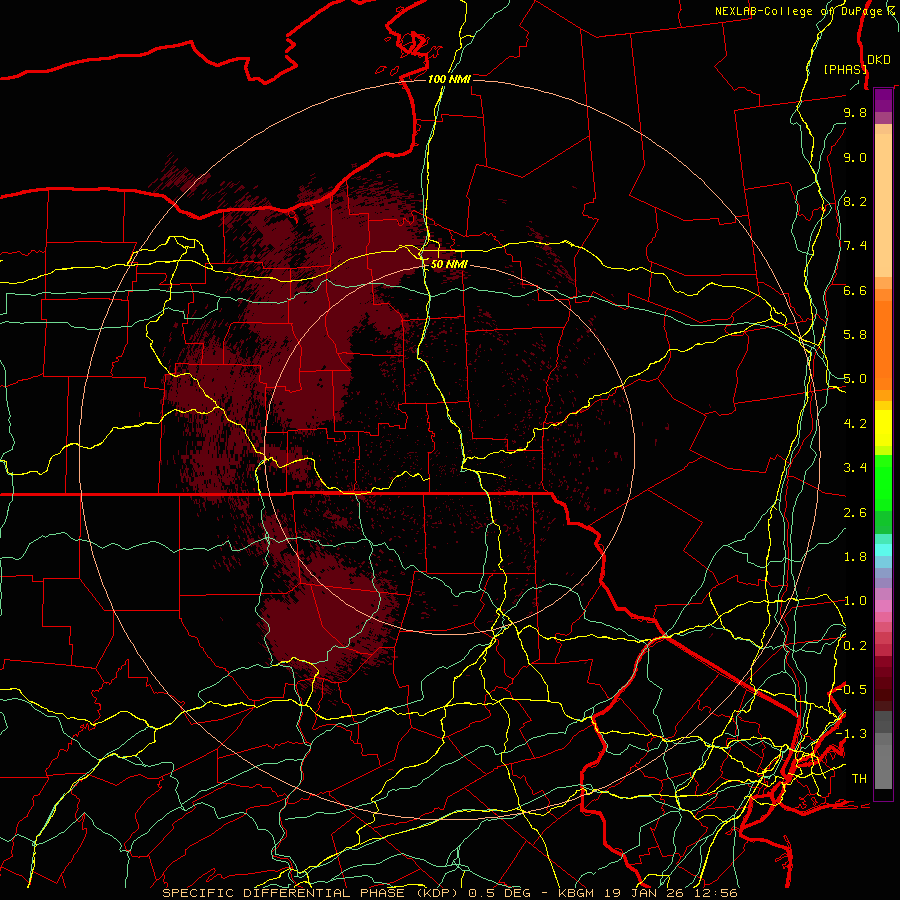Click the 8.2 legend value
The image size is (900, 900).
click(855, 201)
